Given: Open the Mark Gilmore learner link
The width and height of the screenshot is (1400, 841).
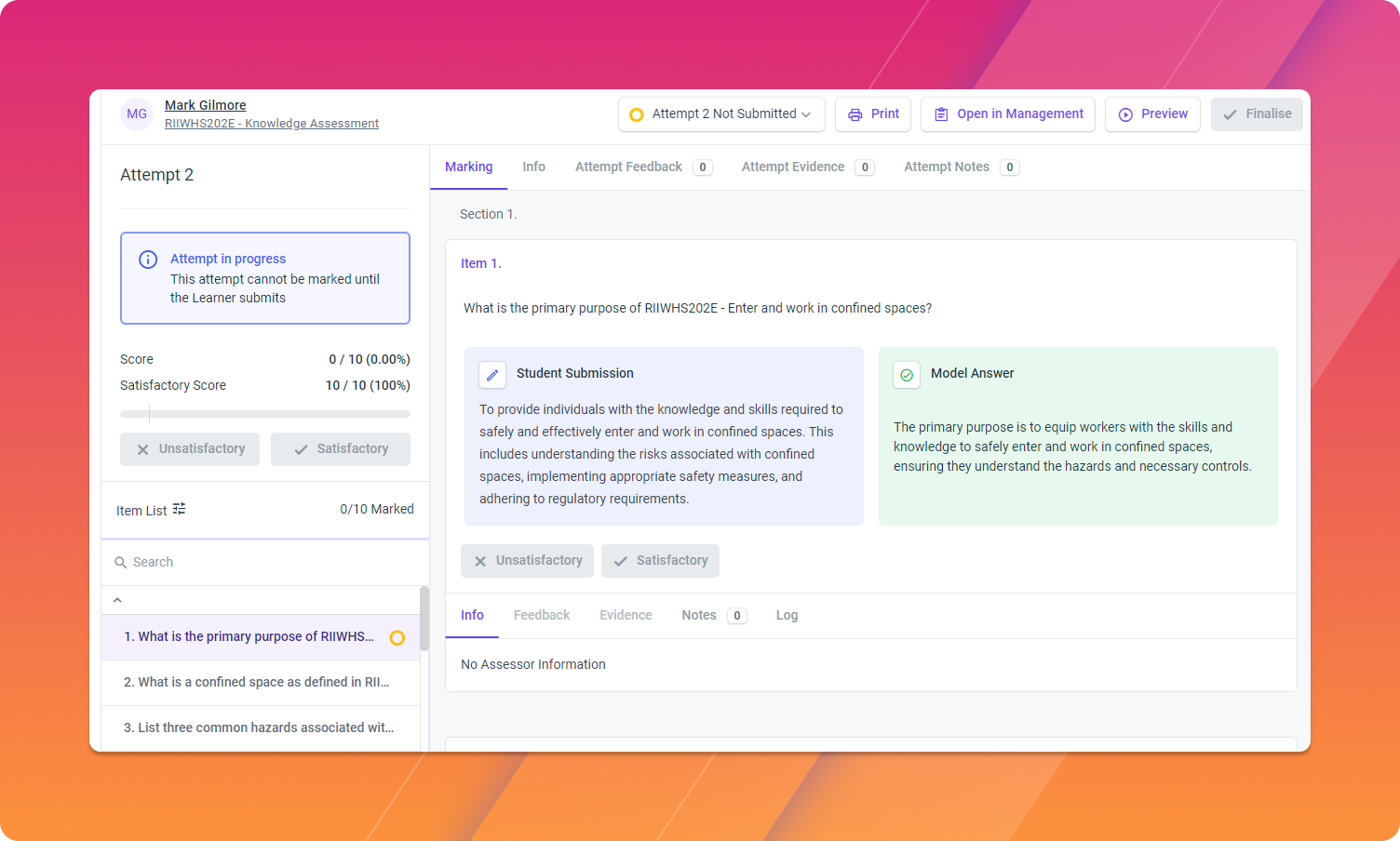Looking at the screenshot, I should [206, 105].
